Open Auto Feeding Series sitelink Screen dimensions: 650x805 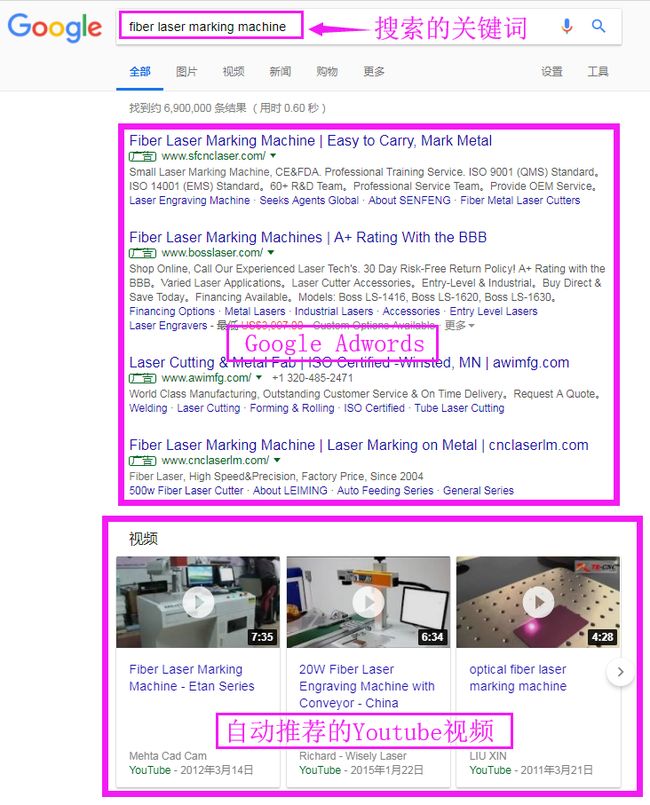pos(385,490)
